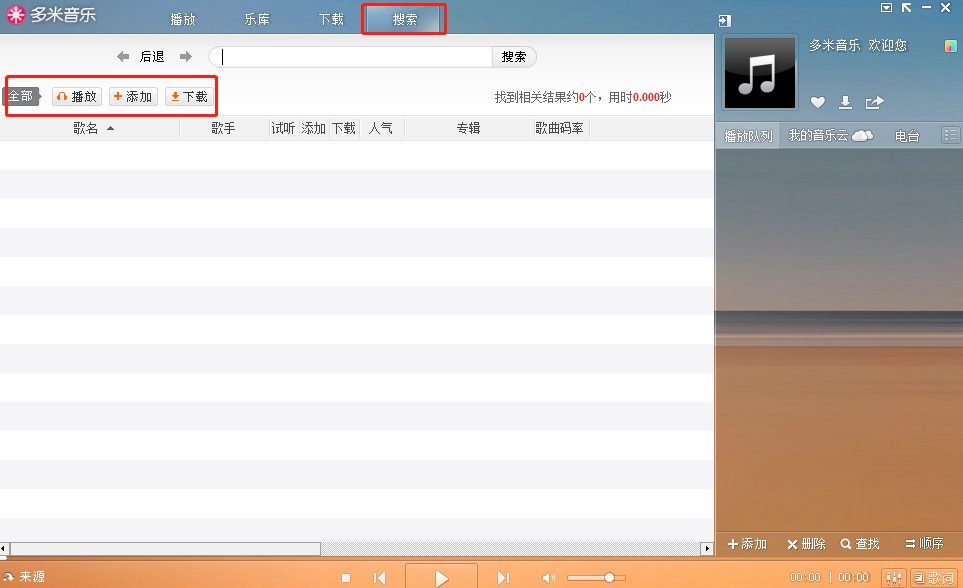Open the equalizer icon
This screenshot has width=963, height=588.
tap(893, 578)
